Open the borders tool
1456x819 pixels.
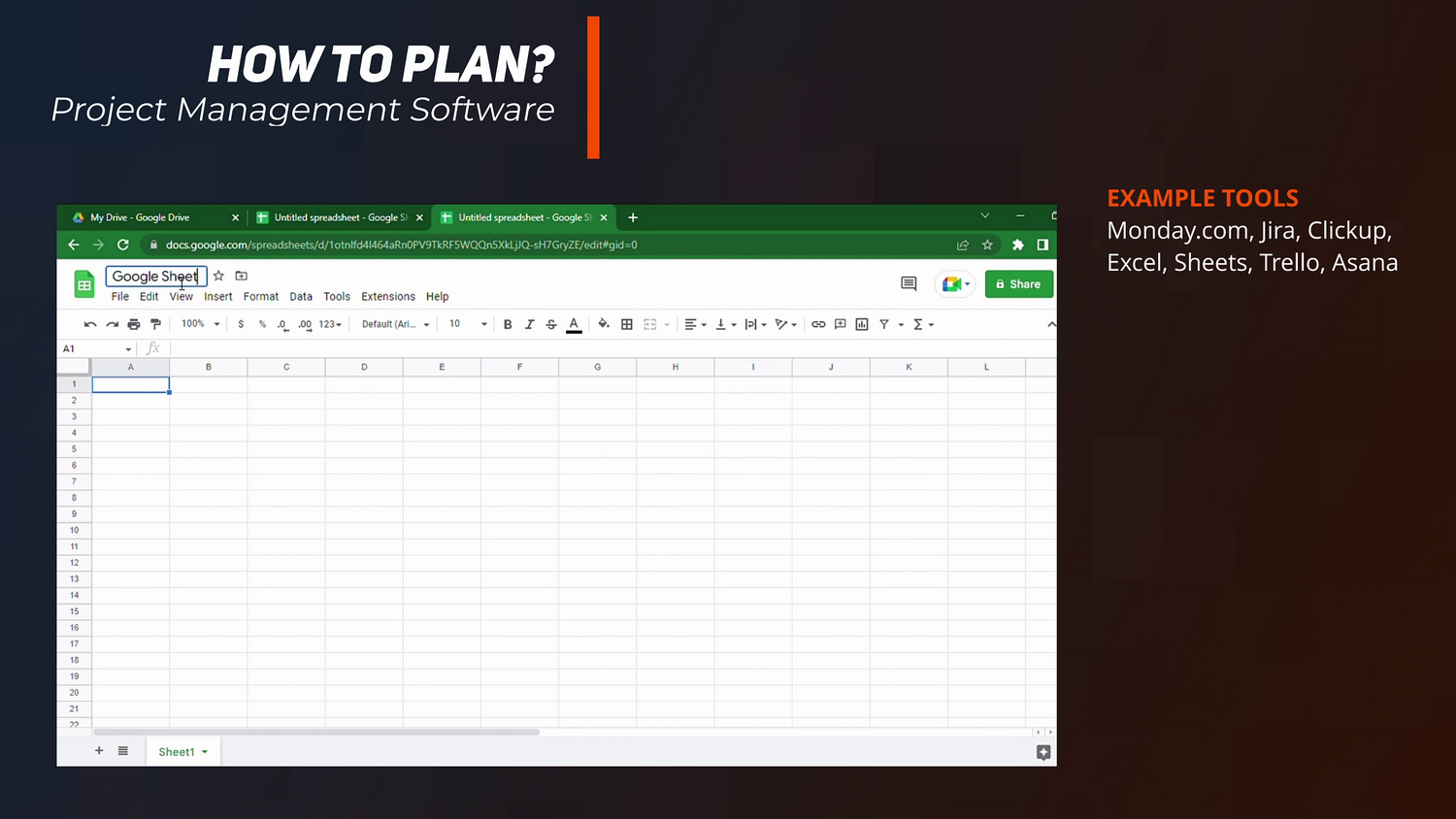click(x=627, y=324)
